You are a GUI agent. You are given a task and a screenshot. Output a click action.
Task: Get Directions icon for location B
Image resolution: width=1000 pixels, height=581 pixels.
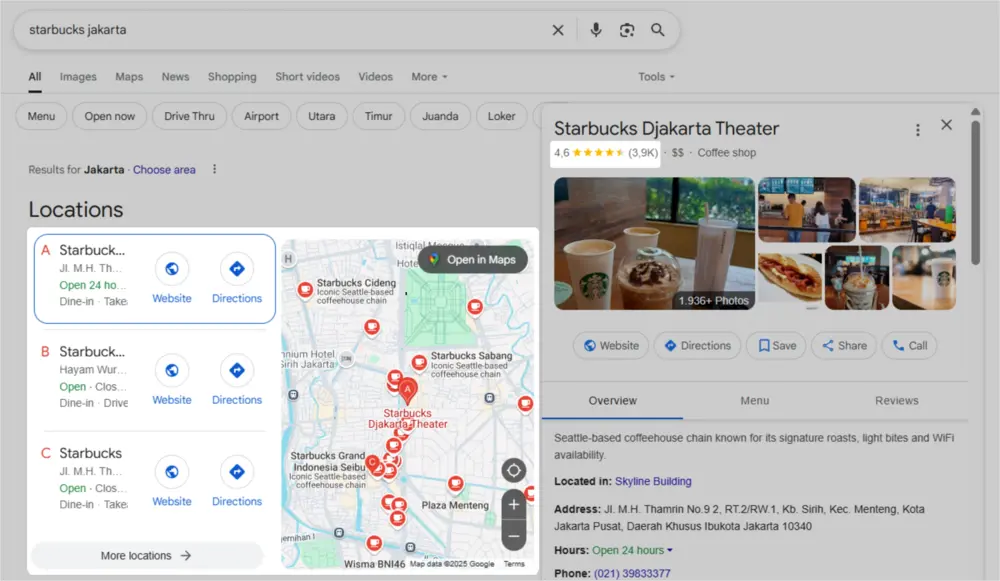click(237, 370)
